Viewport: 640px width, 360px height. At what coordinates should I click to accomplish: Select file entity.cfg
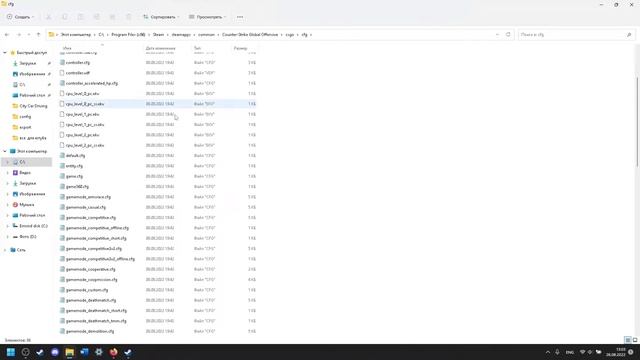pos(74,166)
